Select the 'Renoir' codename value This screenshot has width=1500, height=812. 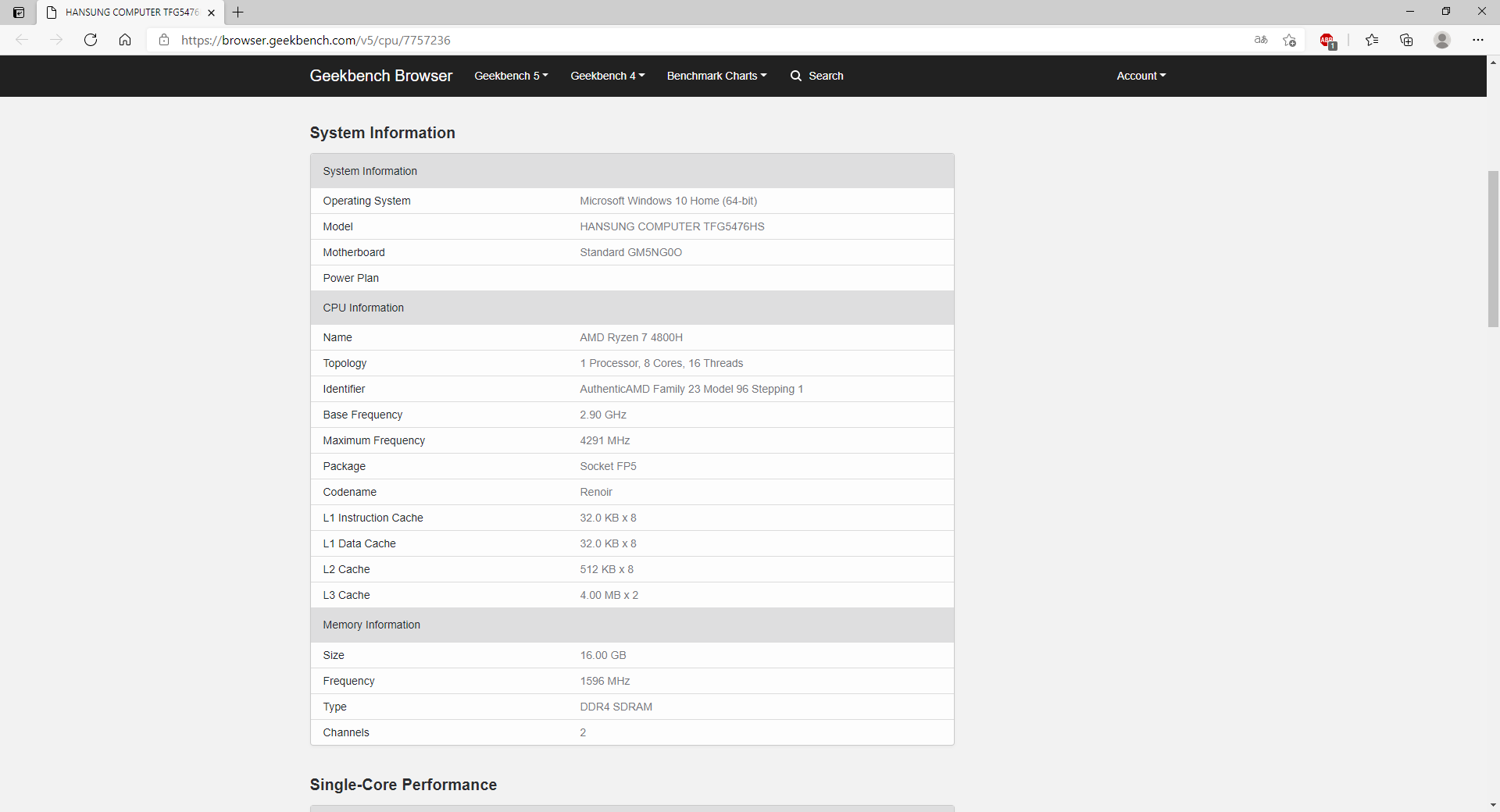pos(596,492)
